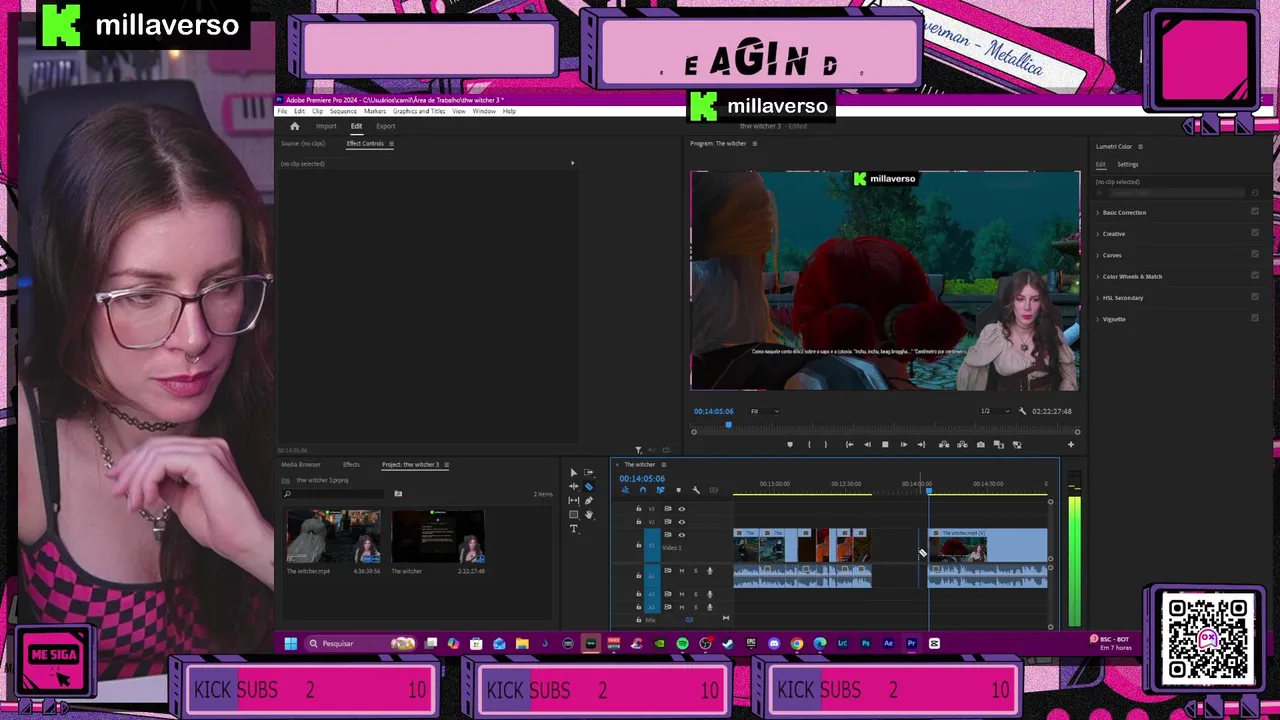Toggle V2 track output eye icon

682,522
